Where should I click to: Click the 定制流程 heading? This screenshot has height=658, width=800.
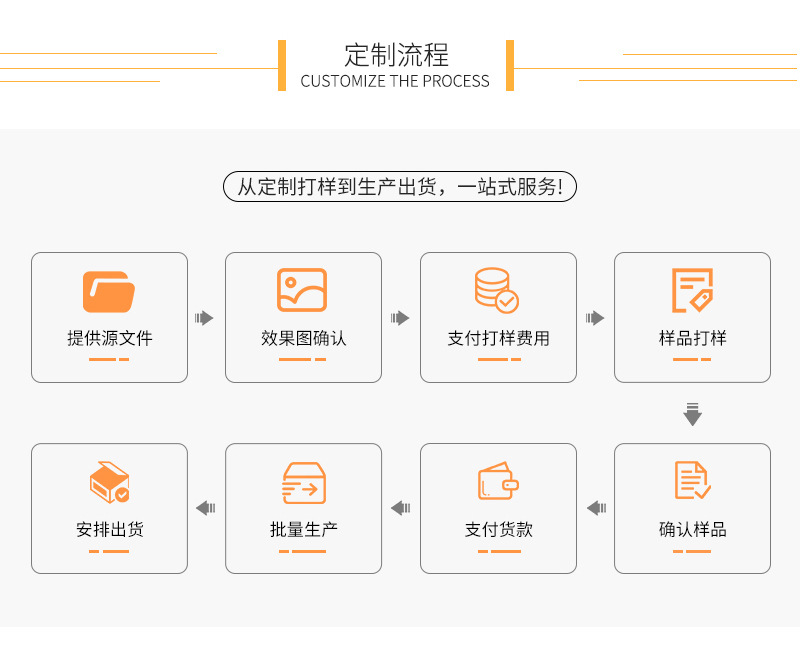(396, 55)
